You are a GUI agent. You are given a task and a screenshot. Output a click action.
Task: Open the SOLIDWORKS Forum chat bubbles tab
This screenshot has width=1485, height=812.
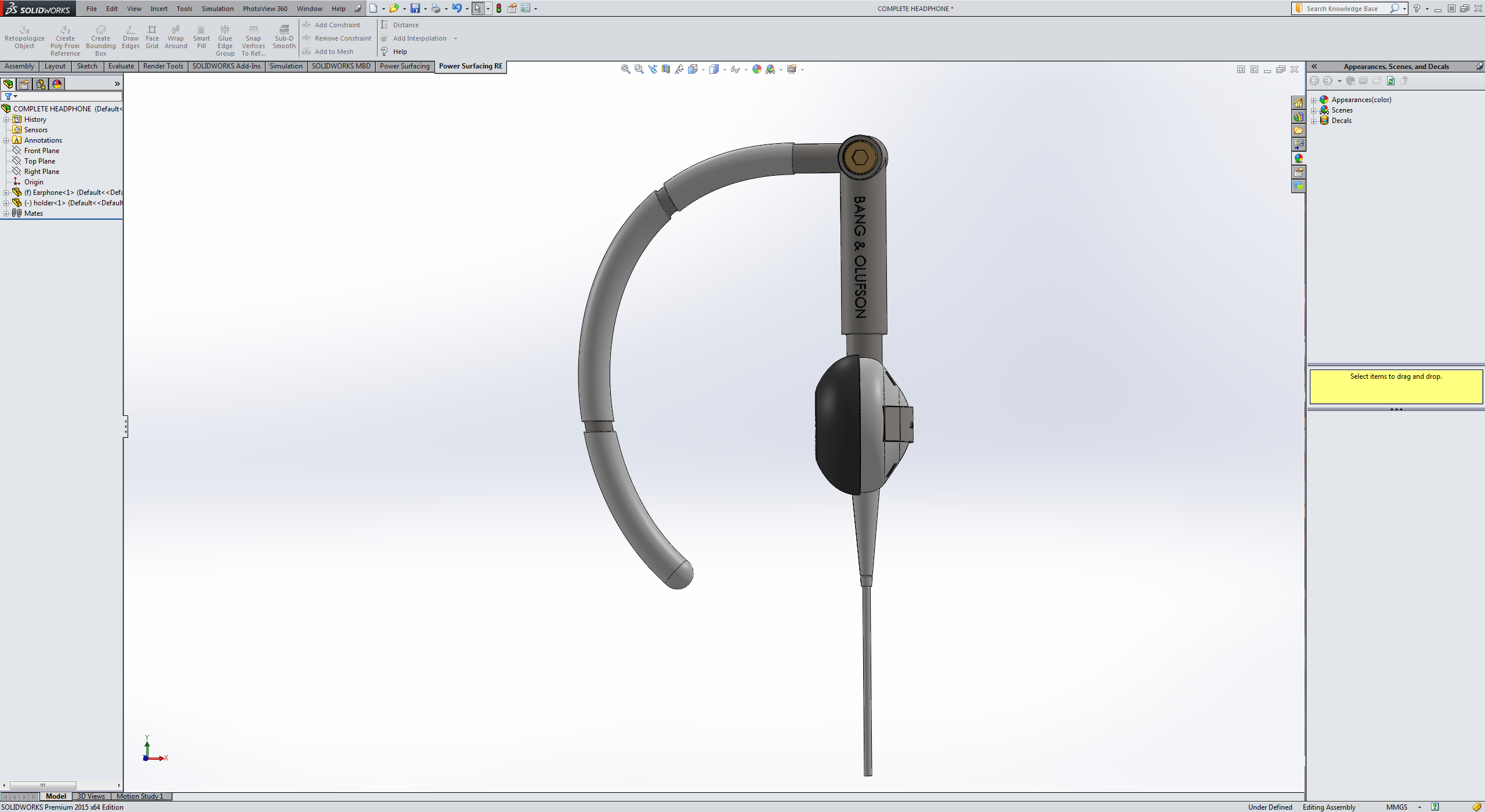[x=1298, y=186]
